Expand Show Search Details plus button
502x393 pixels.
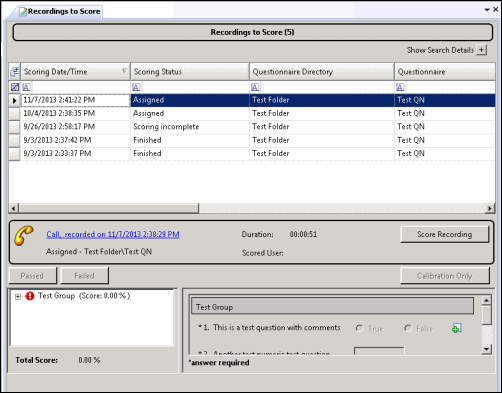click(481, 50)
